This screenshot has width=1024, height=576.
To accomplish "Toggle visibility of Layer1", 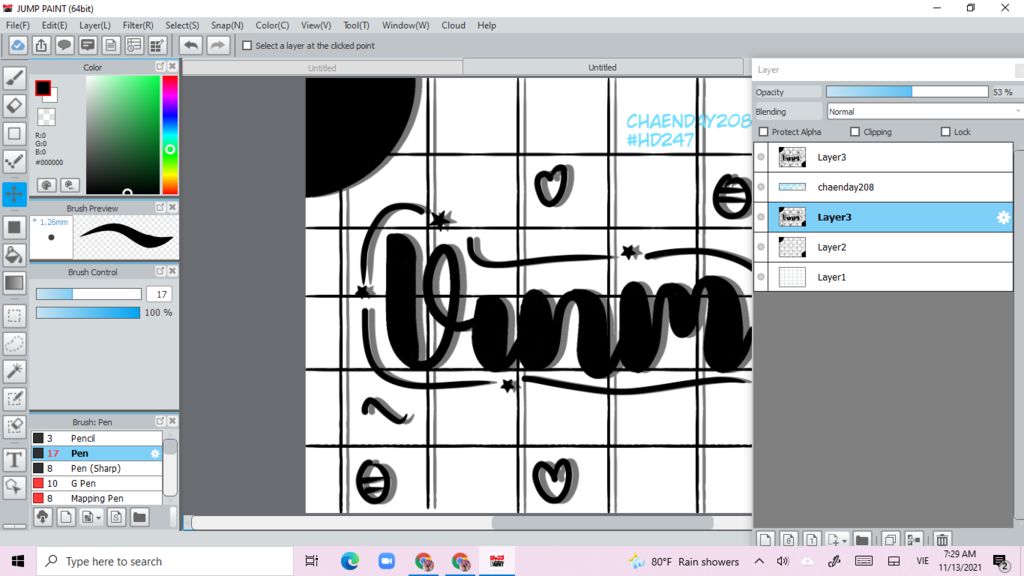I will (x=761, y=277).
